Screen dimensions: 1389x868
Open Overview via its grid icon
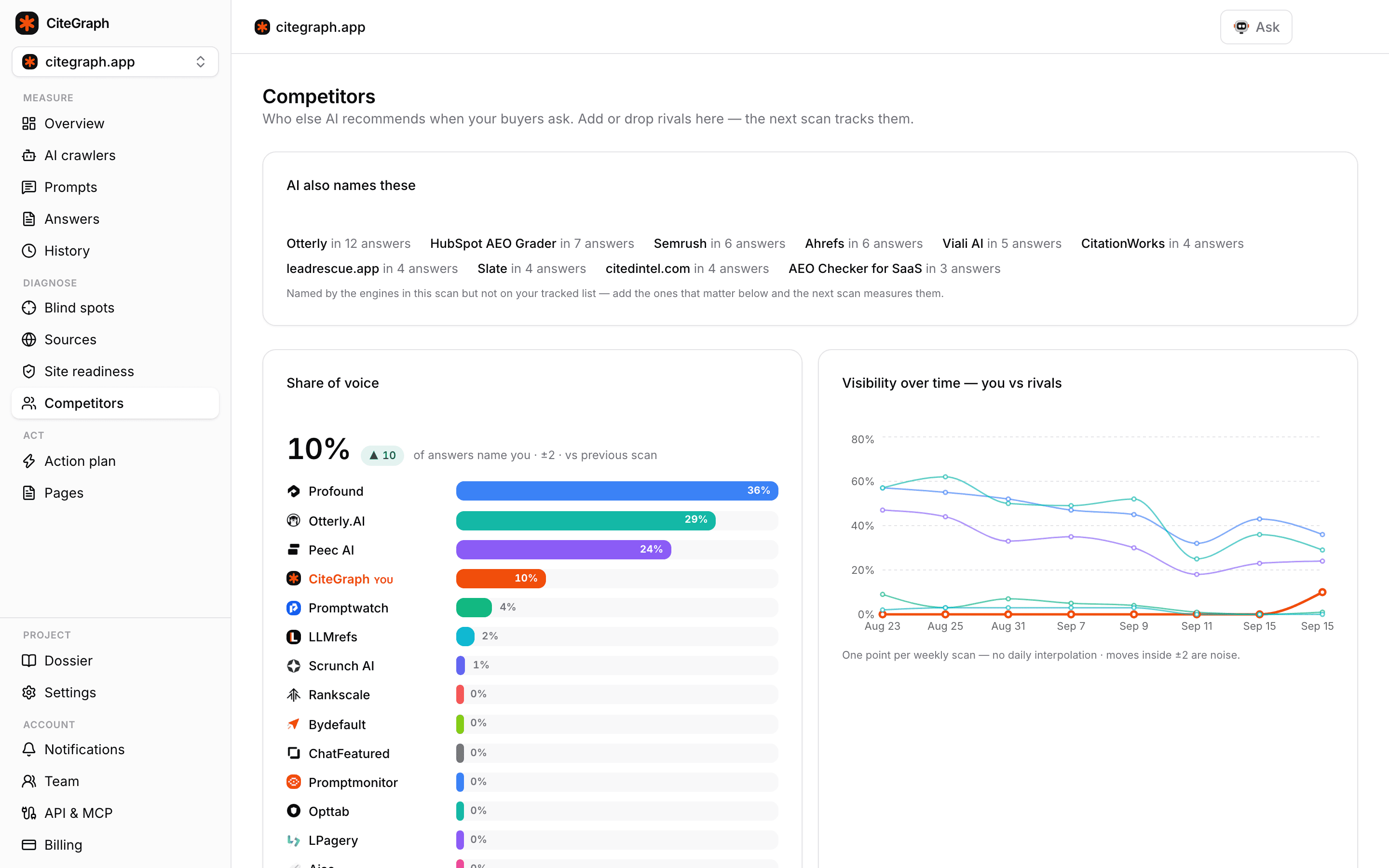tap(29, 123)
